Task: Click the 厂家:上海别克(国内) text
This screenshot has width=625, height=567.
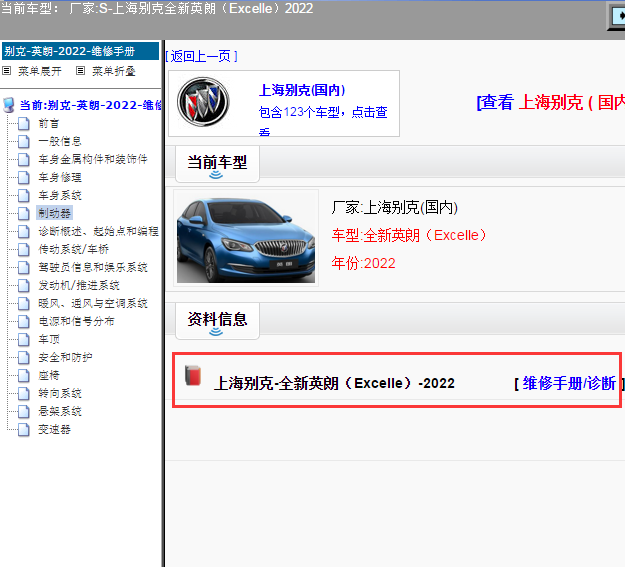Action: (x=395, y=207)
